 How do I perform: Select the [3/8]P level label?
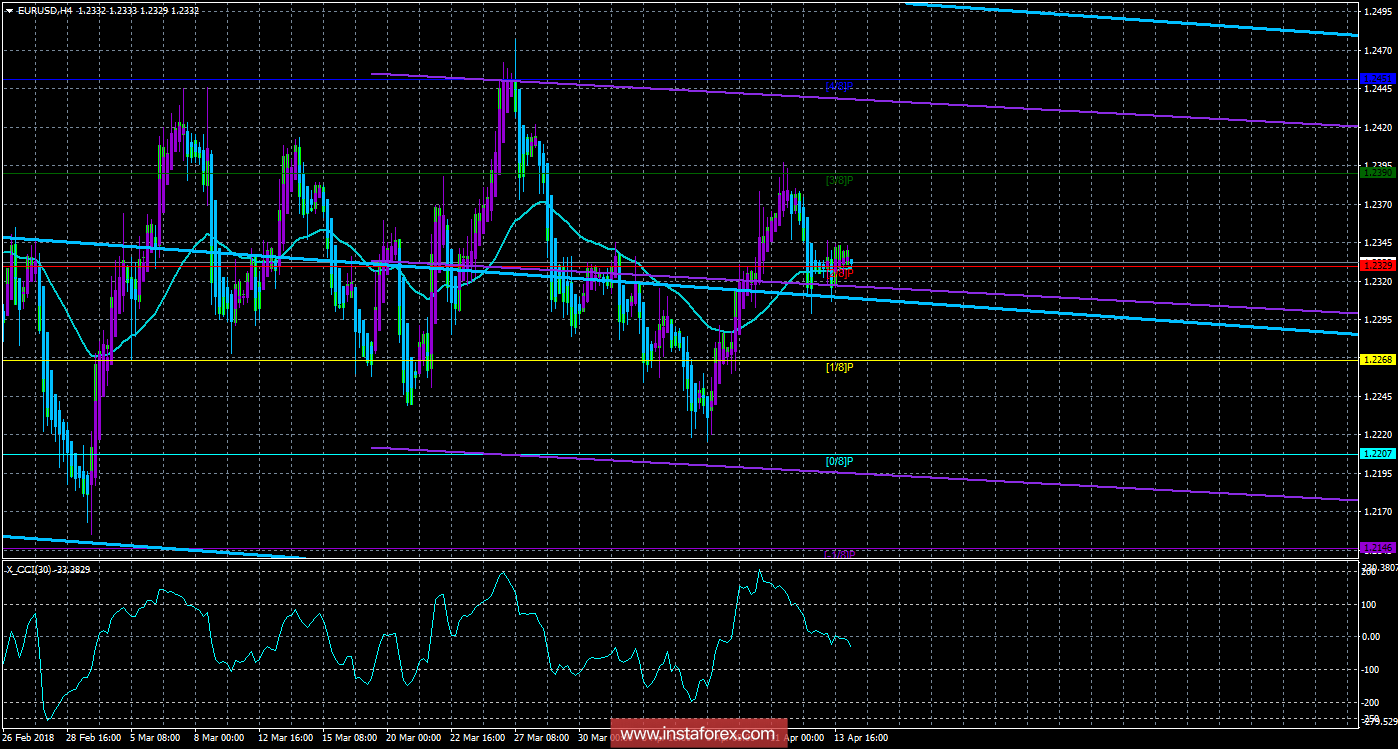(838, 180)
